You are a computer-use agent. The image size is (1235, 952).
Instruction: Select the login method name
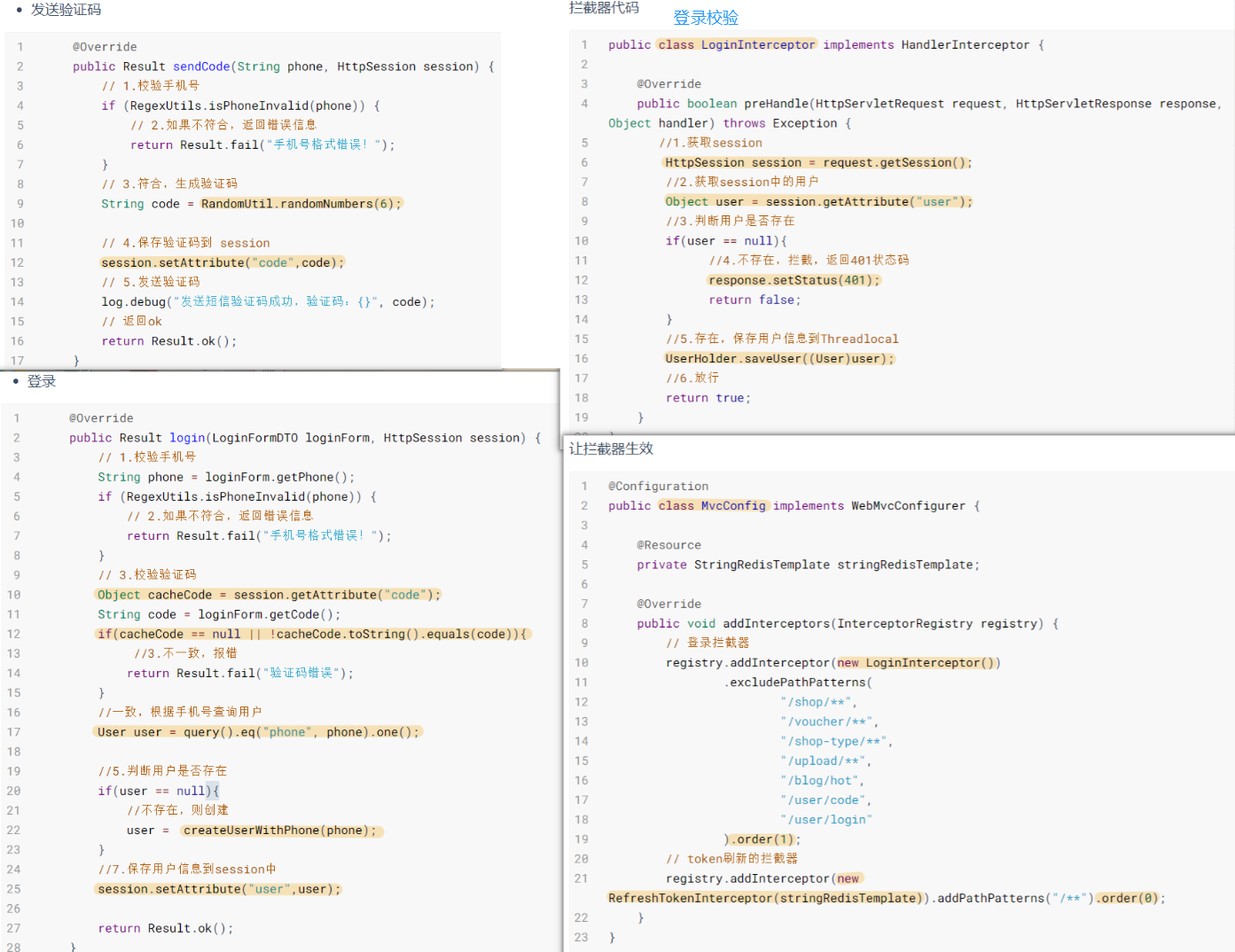point(187,438)
